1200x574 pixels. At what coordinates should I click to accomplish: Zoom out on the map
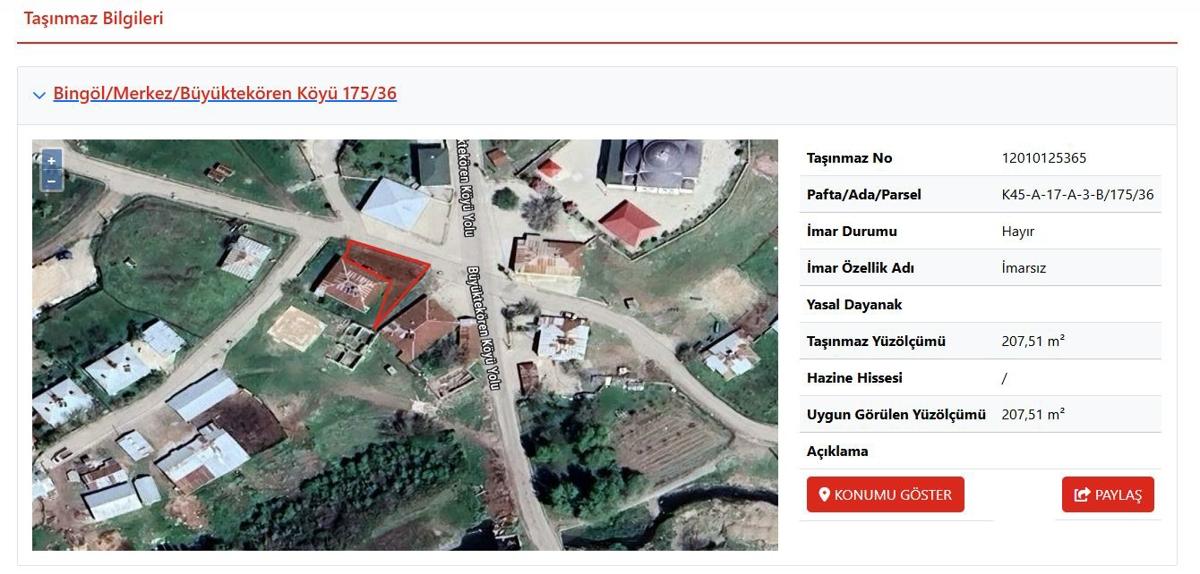51,180
